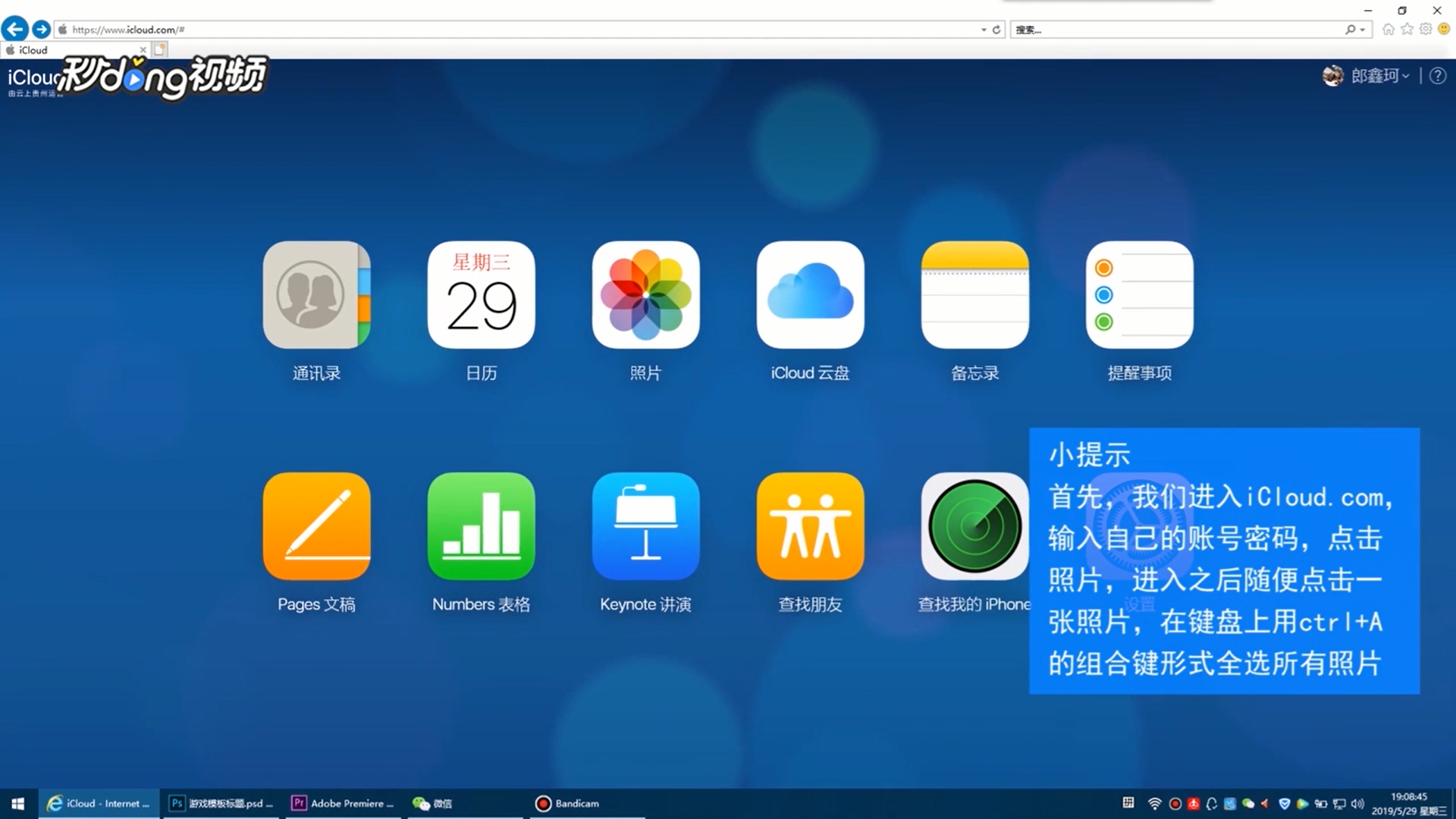Refresh the page in the address bar

(996, 30)
